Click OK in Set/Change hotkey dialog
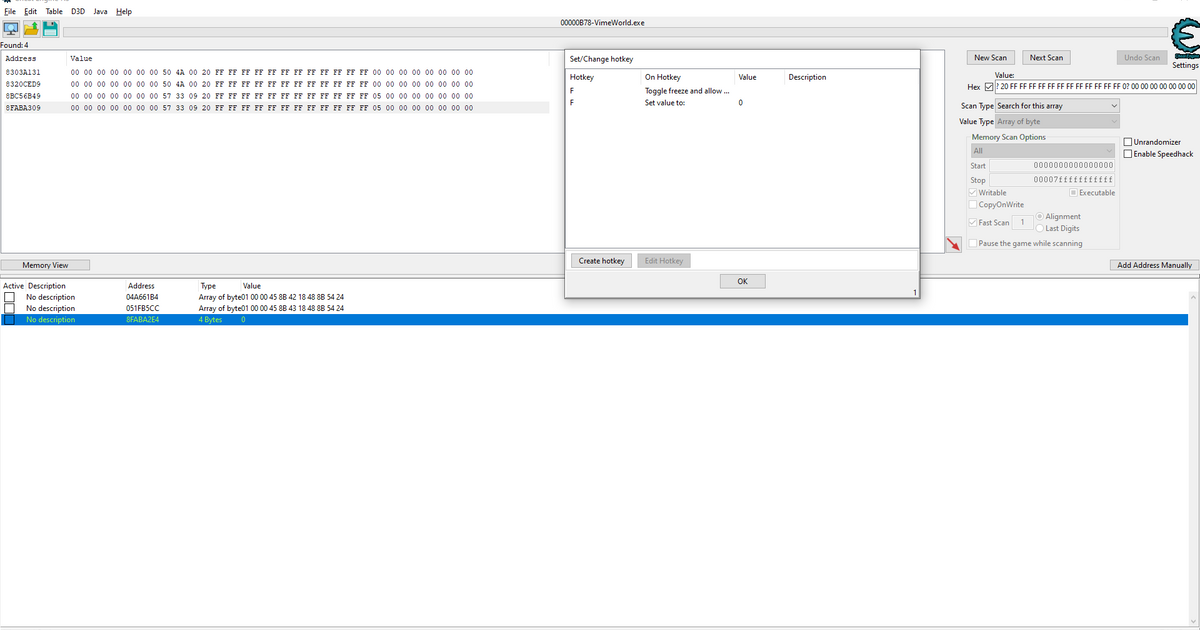 tap(742, 281)
